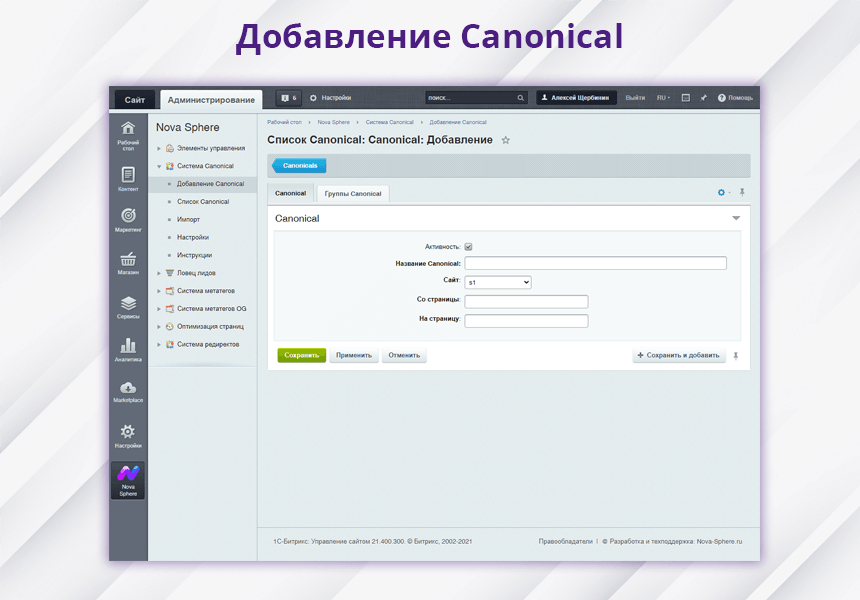
Task: Switch to the Администрирование tab
Action: pyautogui.click(x=211, y=99)
